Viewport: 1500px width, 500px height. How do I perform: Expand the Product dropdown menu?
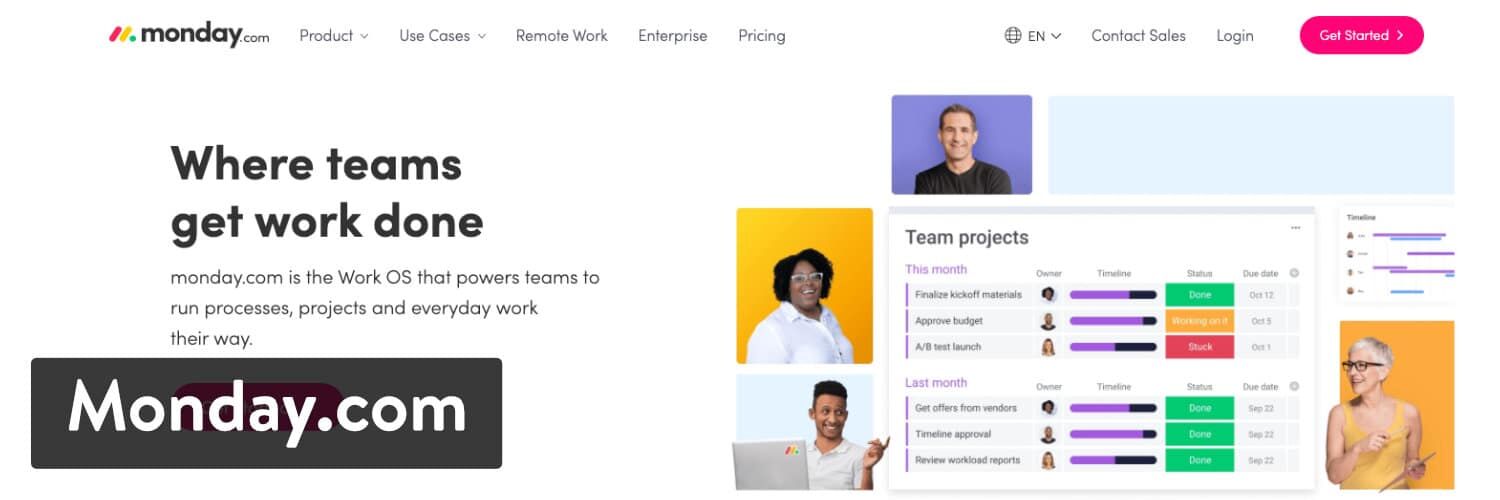pos(333,35)
